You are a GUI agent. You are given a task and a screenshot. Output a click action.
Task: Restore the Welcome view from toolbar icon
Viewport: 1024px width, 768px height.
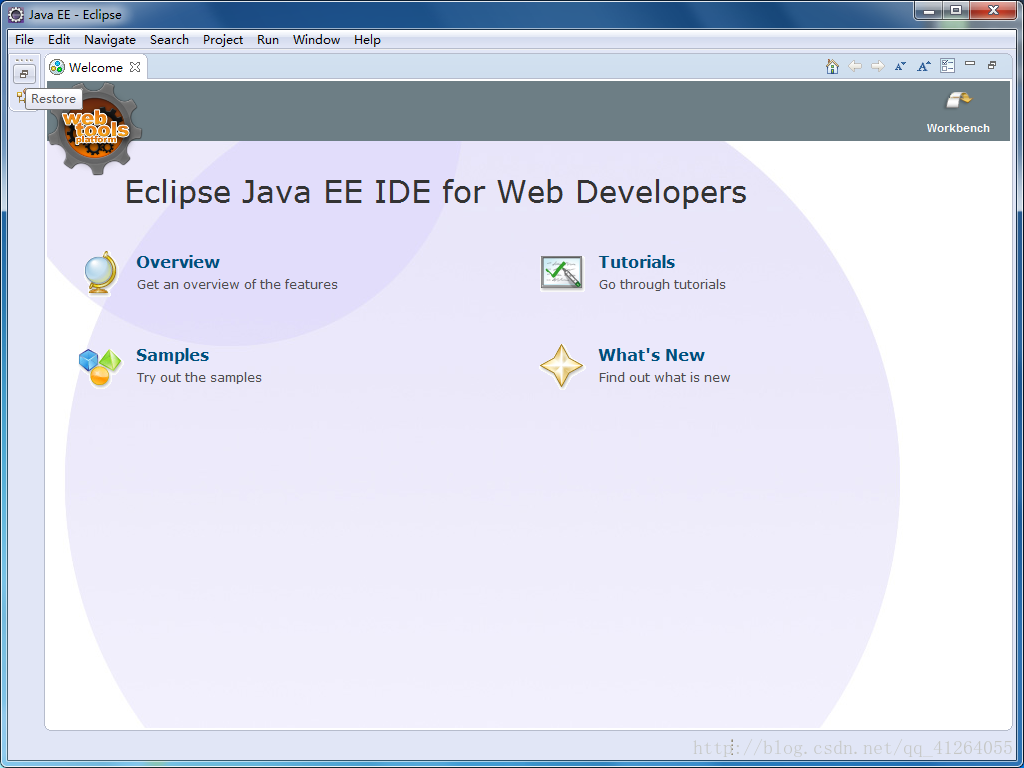point(992,65)
